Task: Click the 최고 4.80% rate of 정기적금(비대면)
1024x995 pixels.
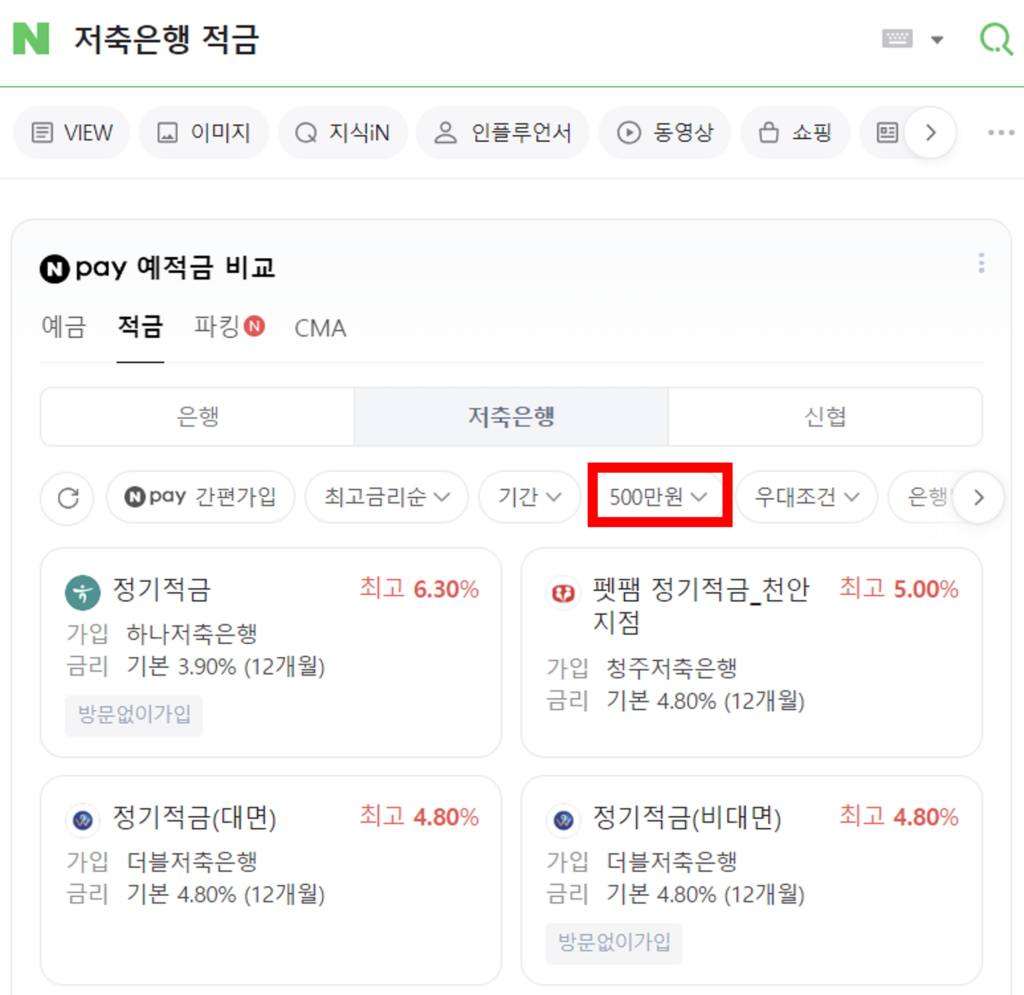Action: [x=899, y=817]
